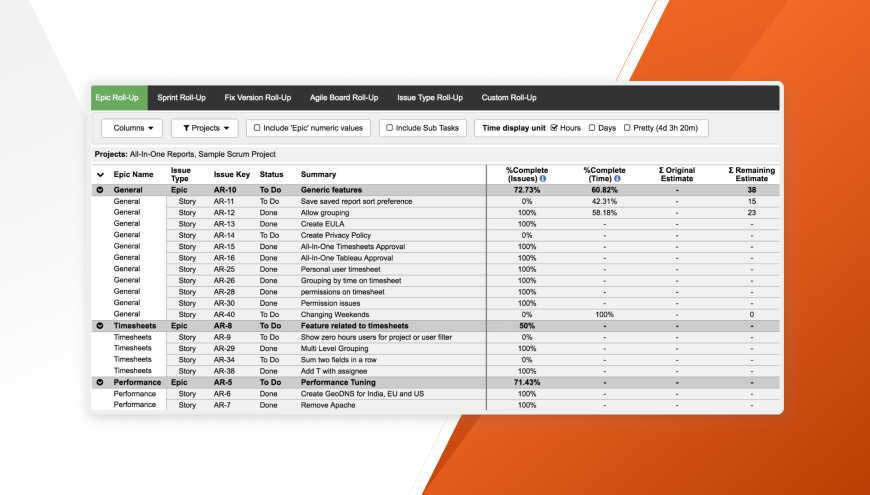The height and width of the screenshot is (495, 870).
Task: Open the Agile Board Roll-Up tab
Action: 344,98
